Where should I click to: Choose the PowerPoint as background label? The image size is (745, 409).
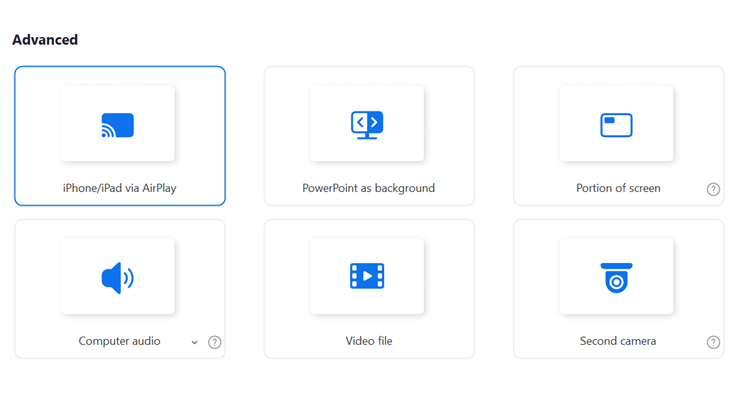tap(368, 188)
